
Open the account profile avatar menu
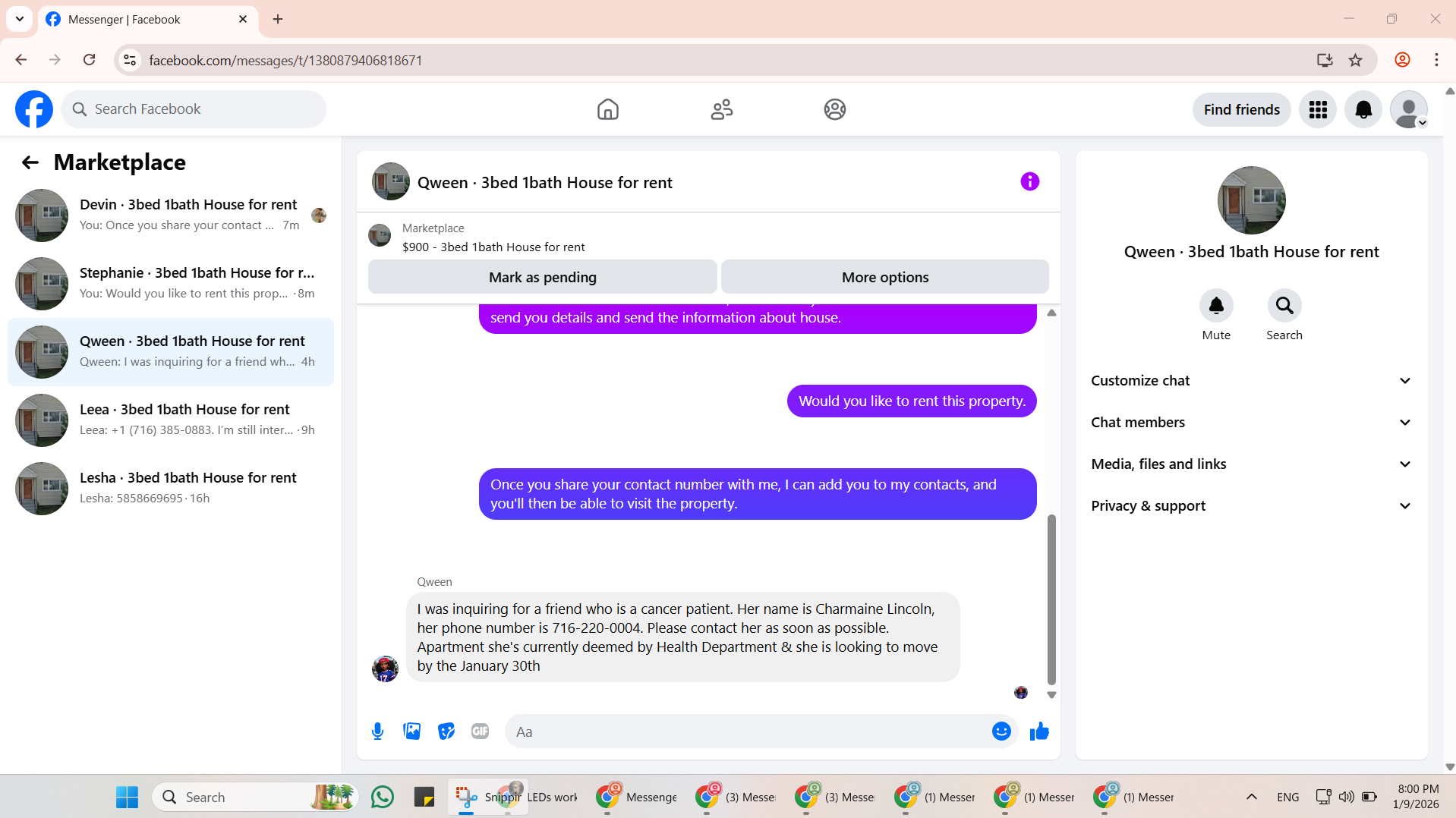[x=1409, y=110]
